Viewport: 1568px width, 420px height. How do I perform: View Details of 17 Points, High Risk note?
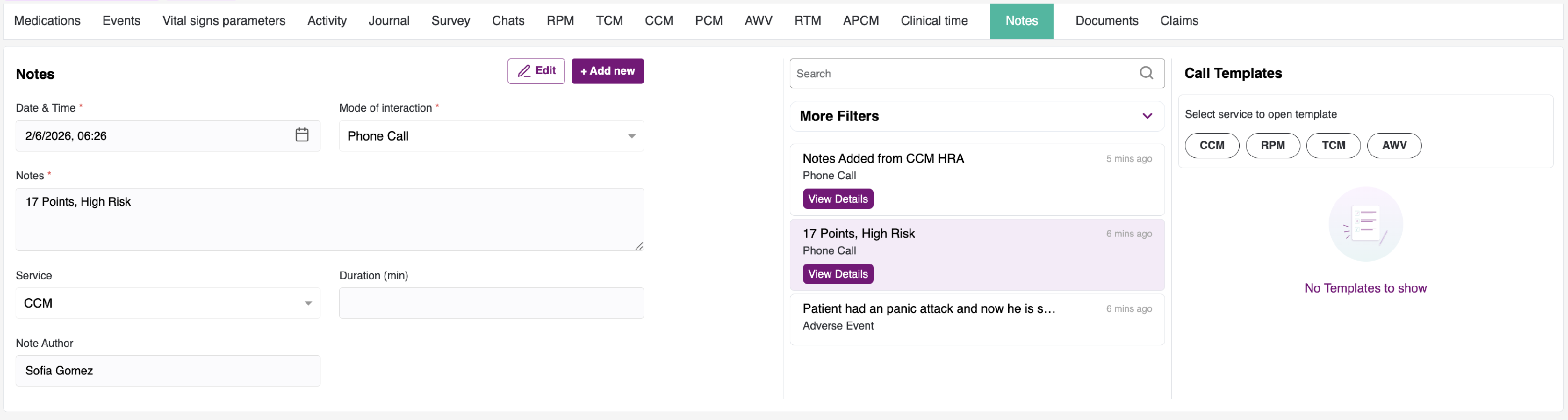click(837, 274)
